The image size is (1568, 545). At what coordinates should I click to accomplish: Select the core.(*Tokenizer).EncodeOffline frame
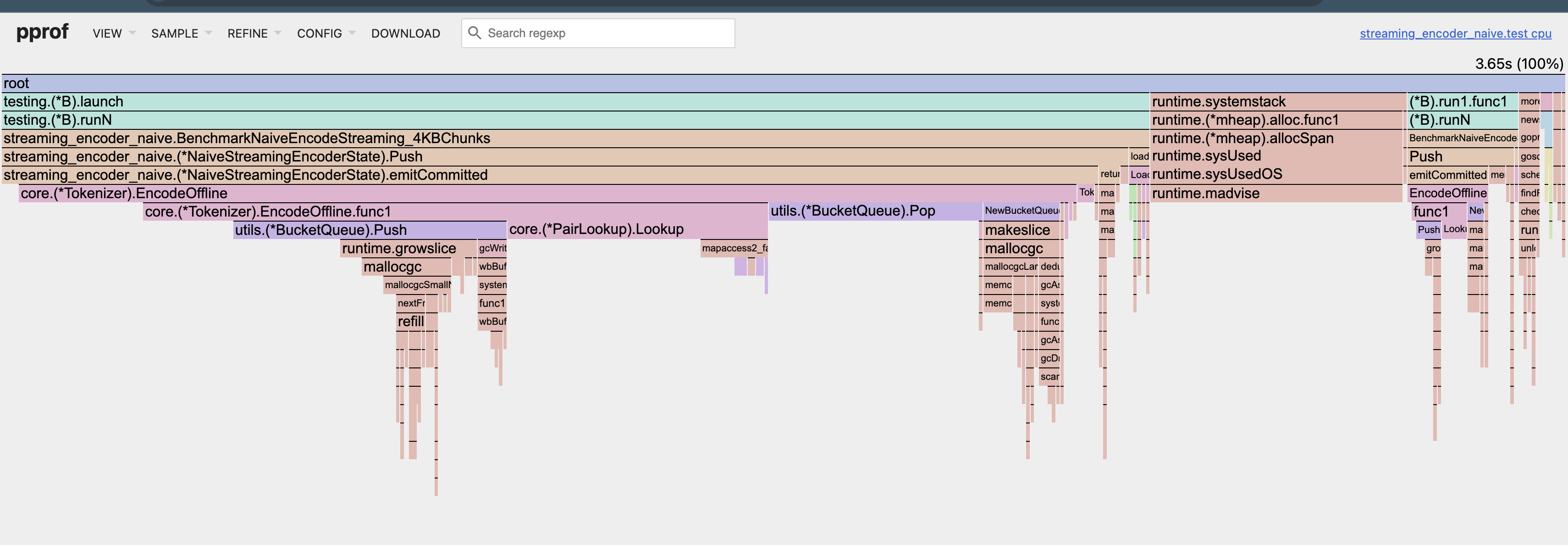click(365, 193)
